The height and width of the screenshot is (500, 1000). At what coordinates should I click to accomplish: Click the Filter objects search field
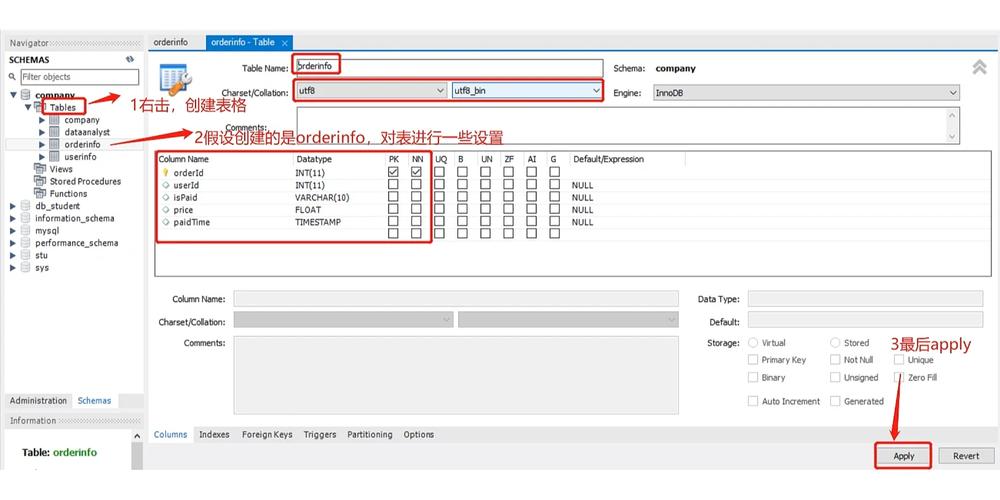pos(80,77)
